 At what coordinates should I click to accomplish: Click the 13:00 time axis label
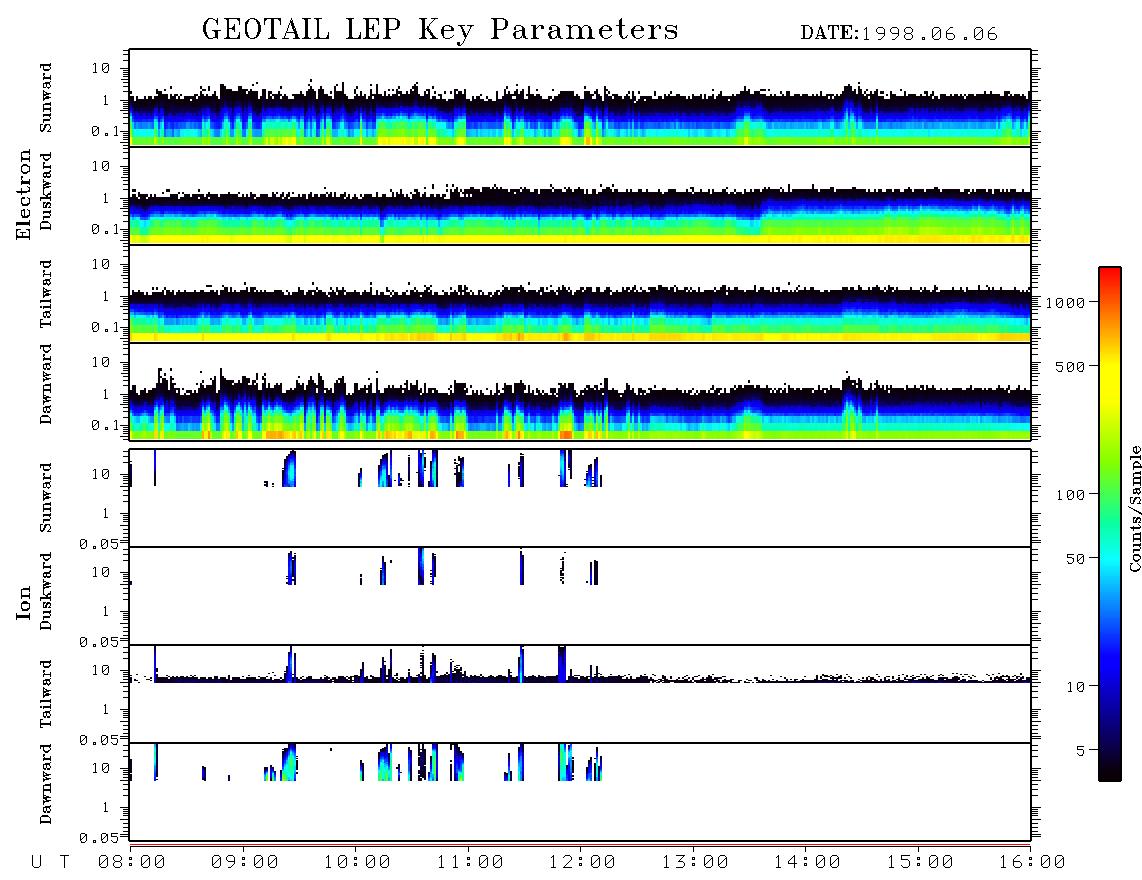[x=696, y=863]
